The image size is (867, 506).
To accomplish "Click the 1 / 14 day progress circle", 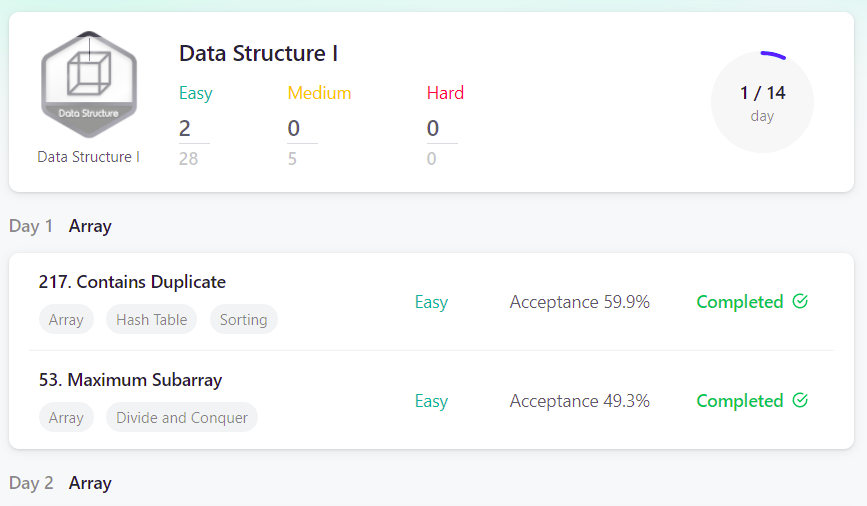I will [762, 102].
